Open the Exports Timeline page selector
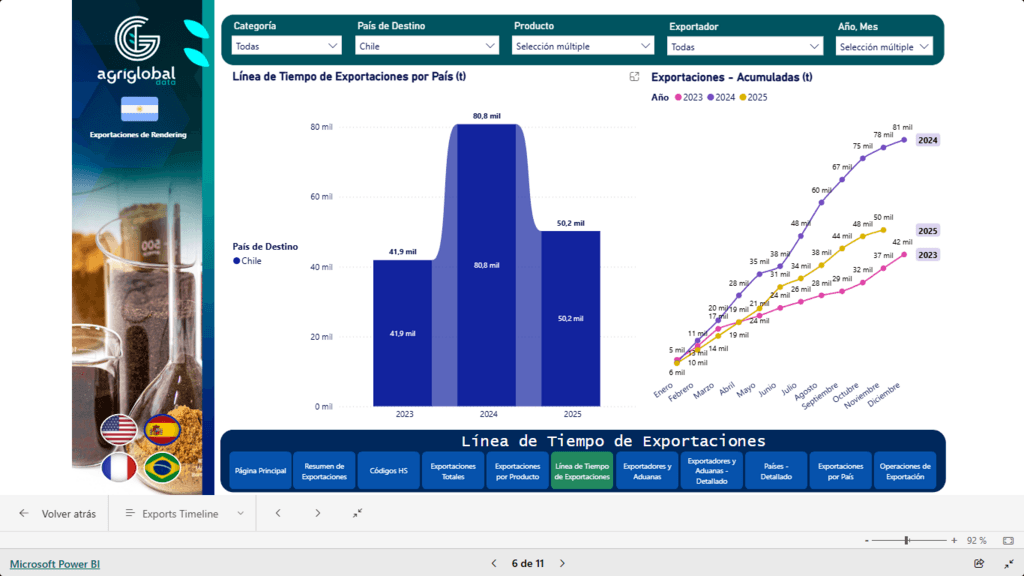 click(x=185, y=513)
